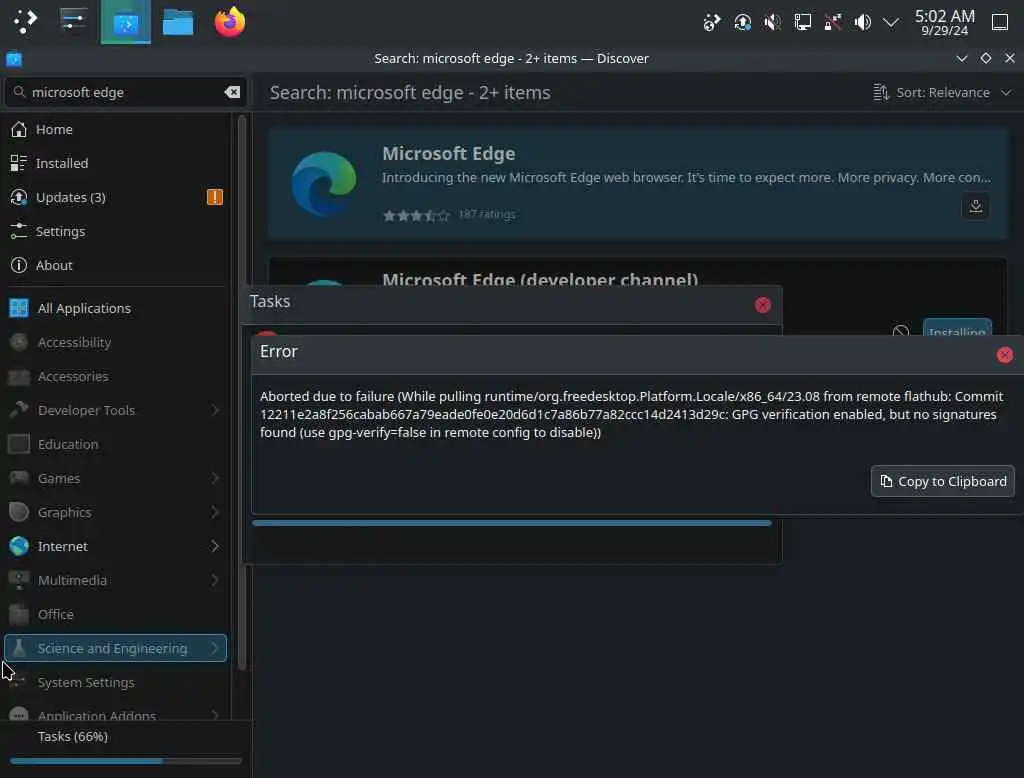
Task: Select the Graphics category
Action: (x=116, y=512)
